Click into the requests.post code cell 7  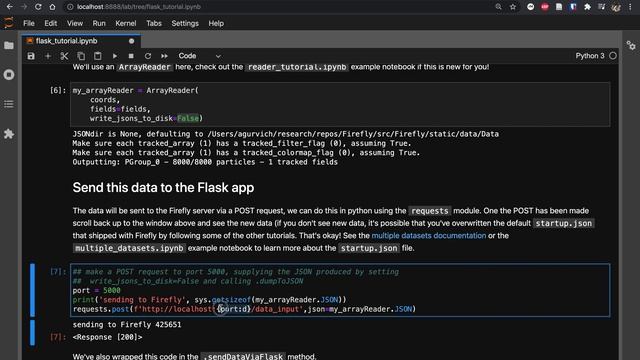(x=340, y=290)
